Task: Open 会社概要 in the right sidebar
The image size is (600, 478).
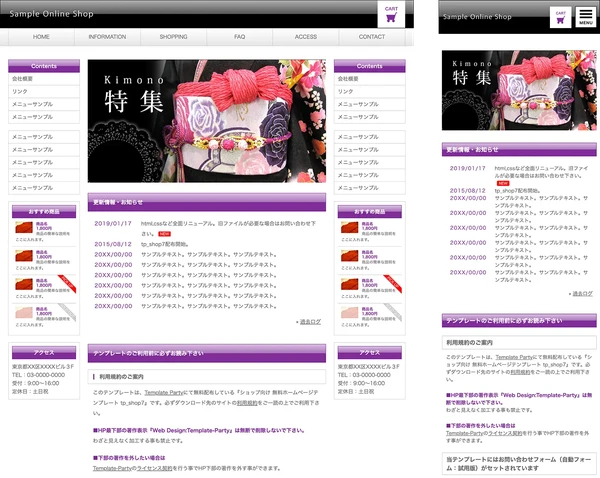Action: (x=370, y=79)
